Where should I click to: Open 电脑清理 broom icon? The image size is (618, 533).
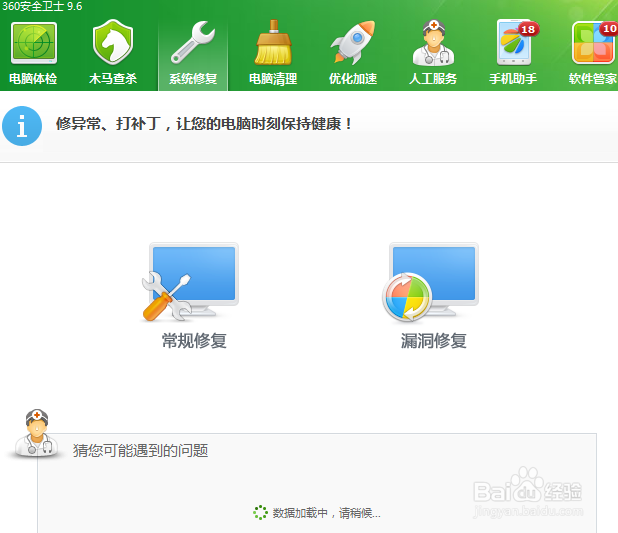point(273,42)
